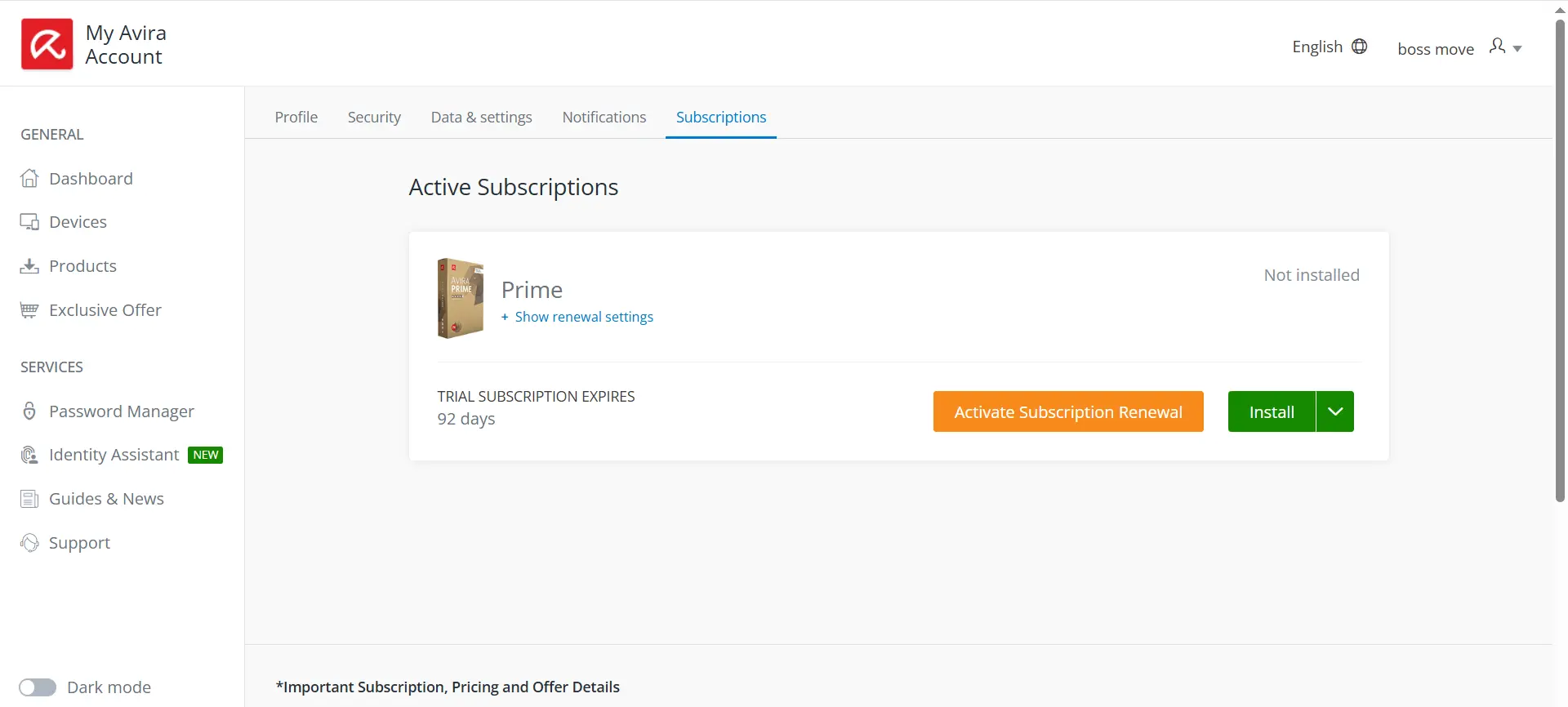Switch to the Profile tab
The height and width of the screenshot is (707, 1568).
click(x=296, y=117)
